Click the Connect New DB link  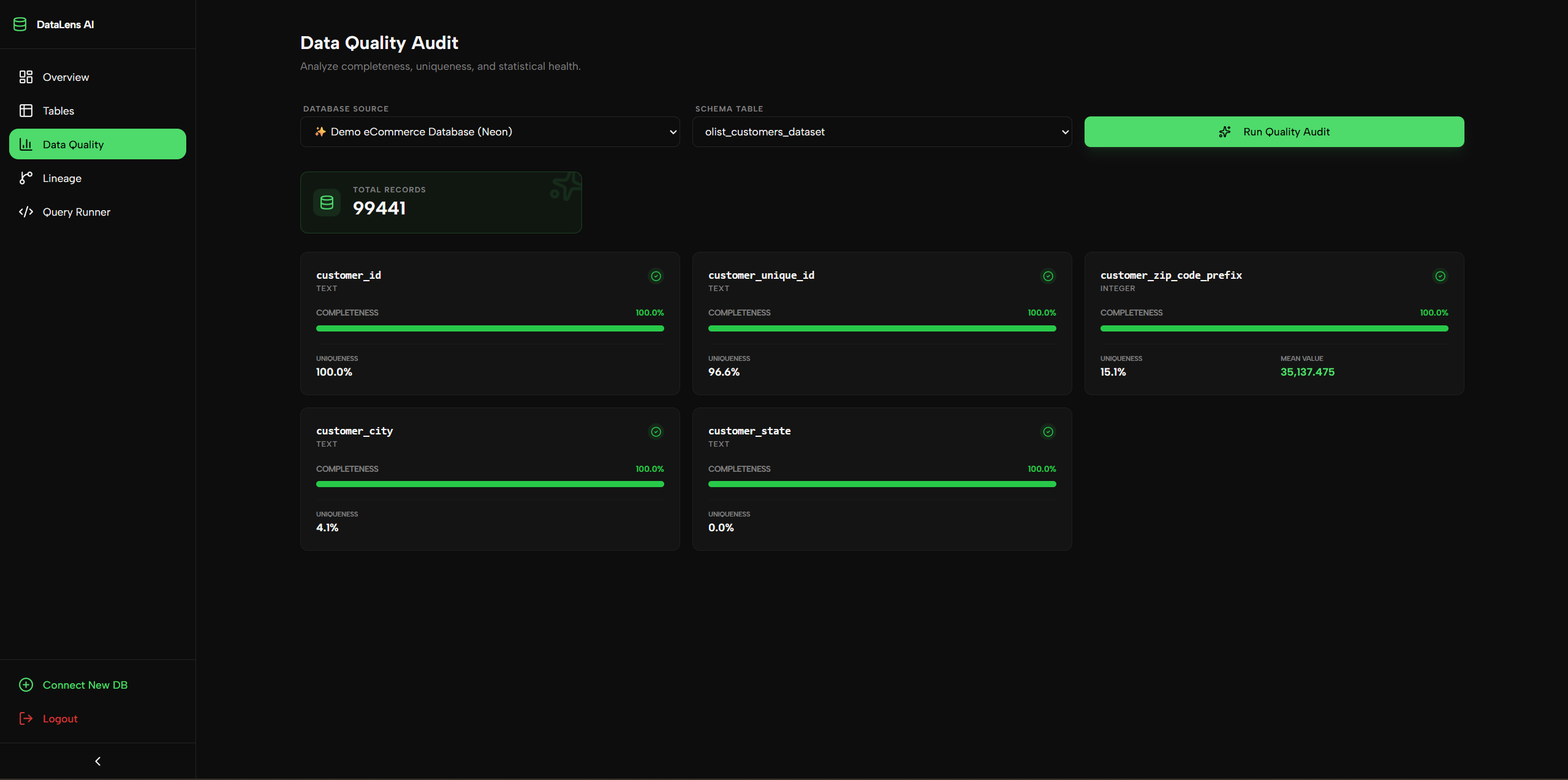coord(85,684)
